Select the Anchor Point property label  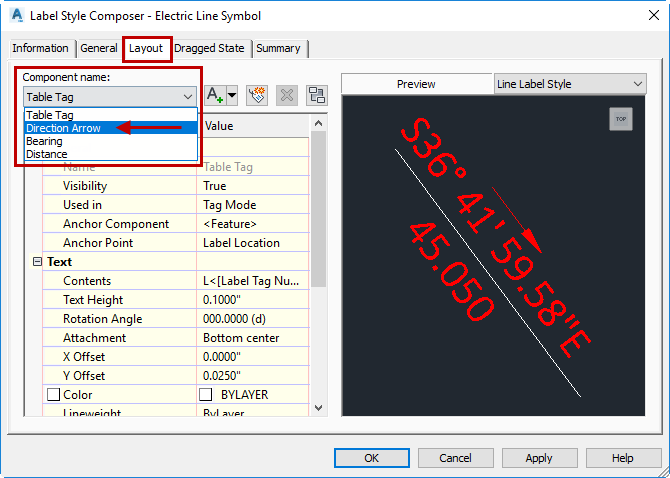pos(98,243)
